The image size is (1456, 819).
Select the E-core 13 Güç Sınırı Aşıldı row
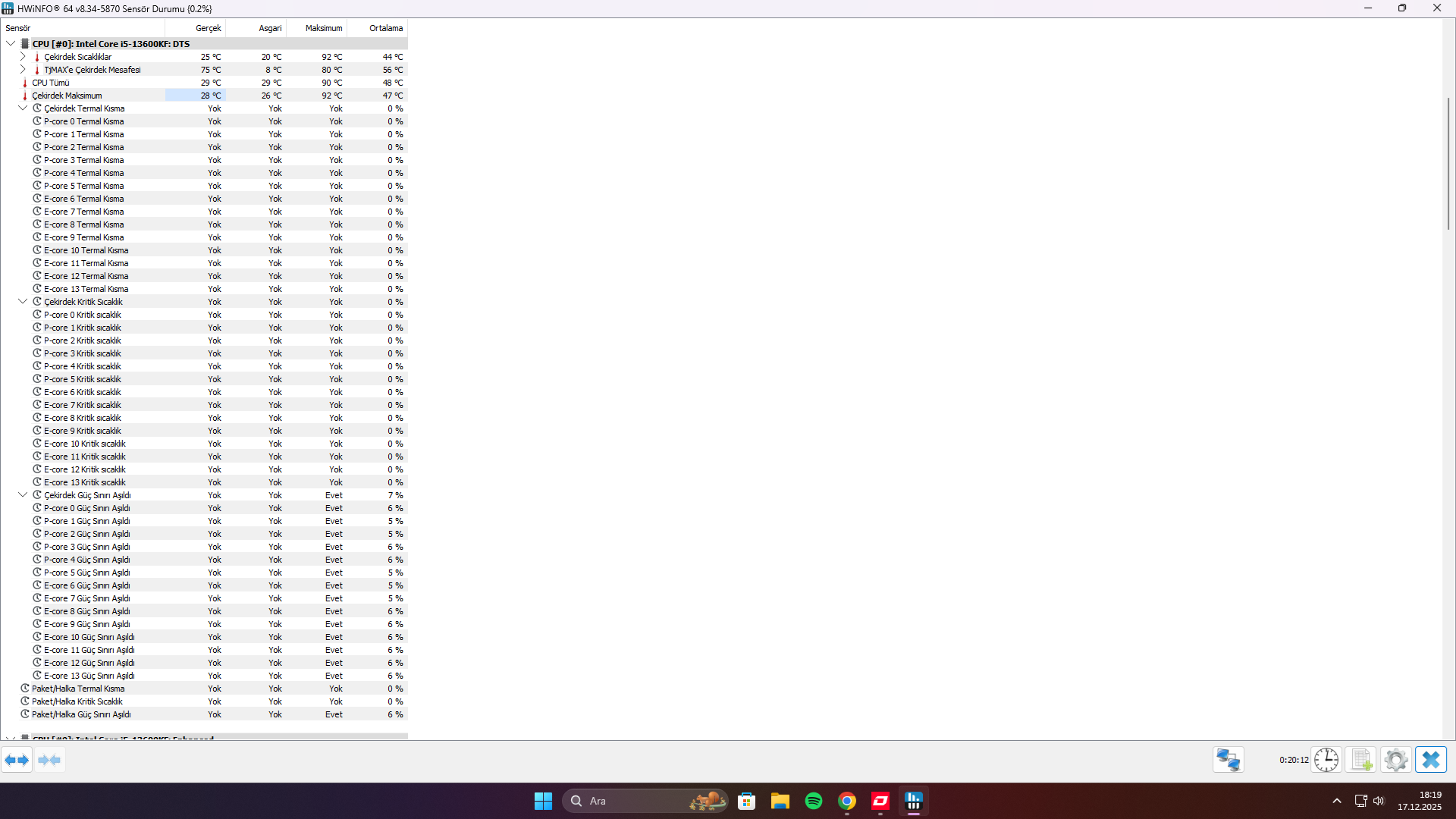tap(204, 676)
